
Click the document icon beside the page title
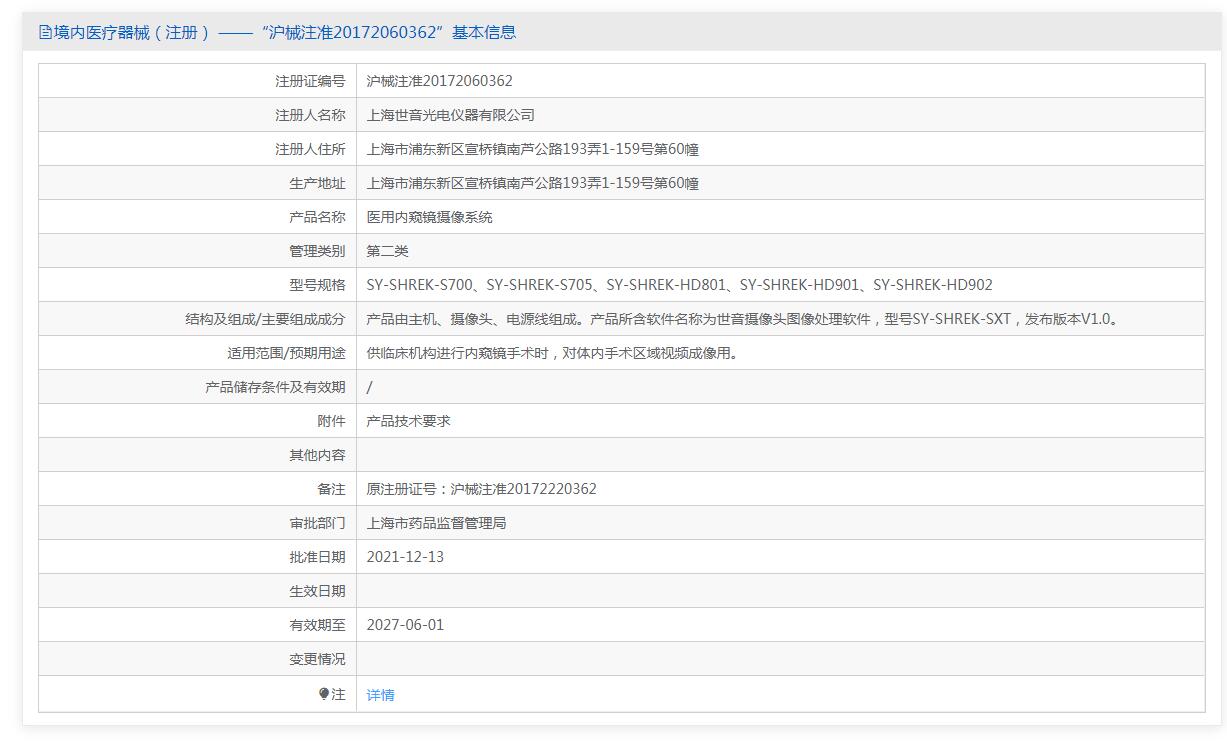[45, 32]
